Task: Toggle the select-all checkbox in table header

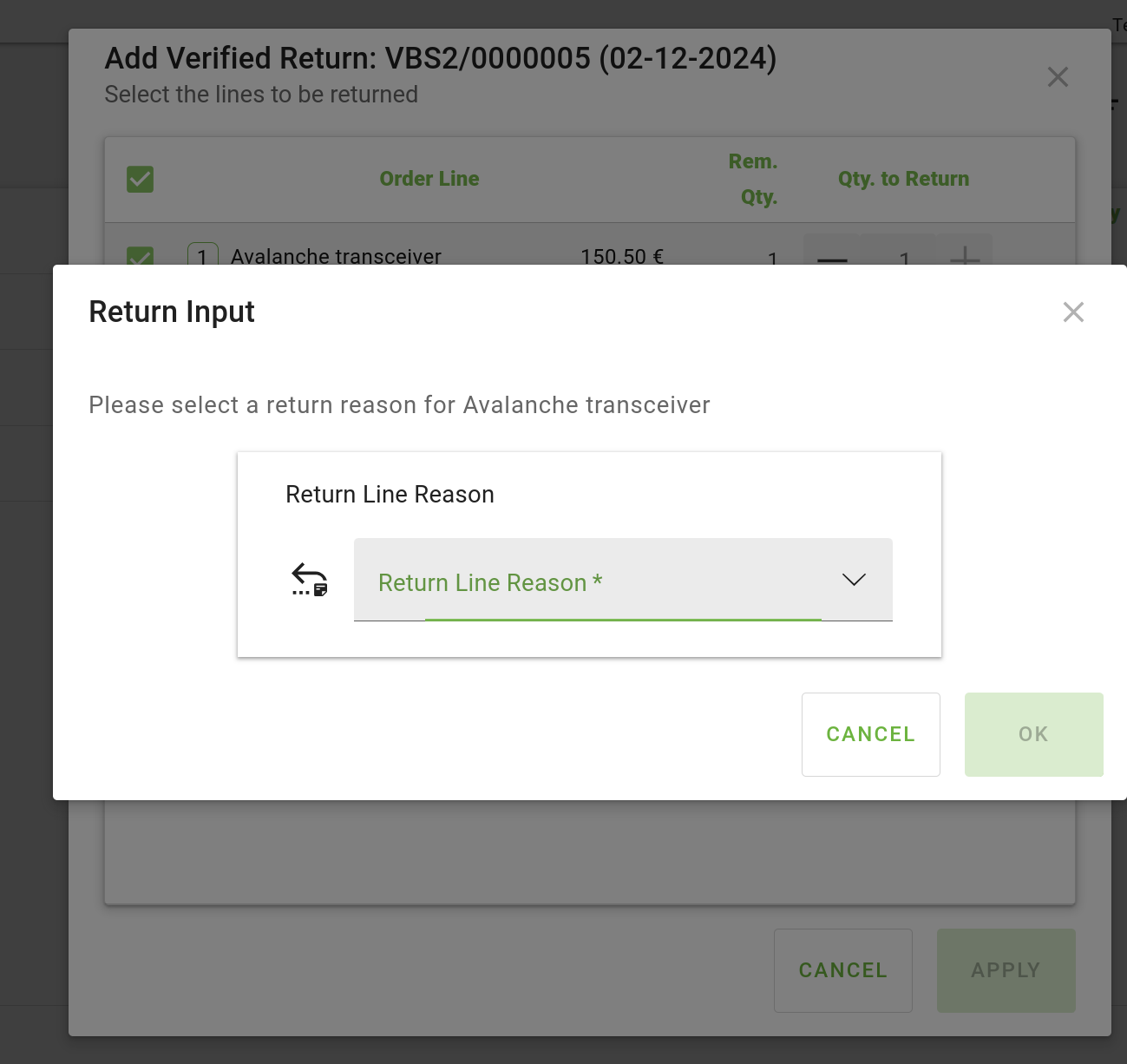Action: 140,180
